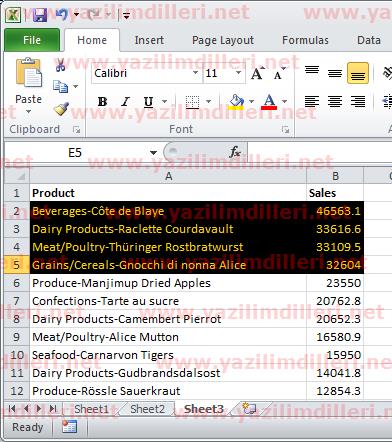Apply the red Font Color swatch
392x442 pixels.
click(x=269, y=102)
